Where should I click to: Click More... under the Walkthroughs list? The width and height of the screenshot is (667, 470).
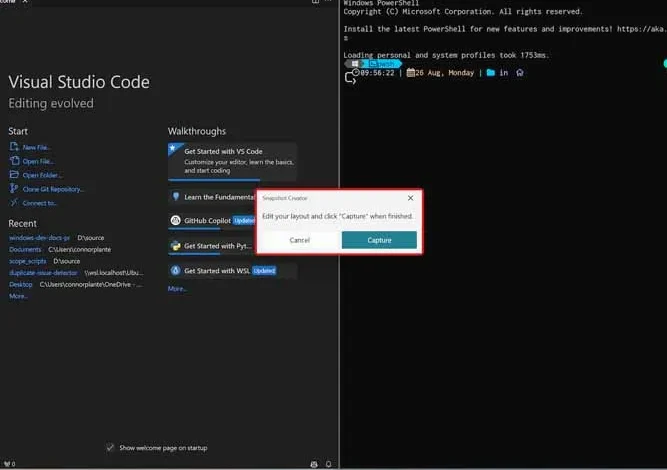[177, 288]
